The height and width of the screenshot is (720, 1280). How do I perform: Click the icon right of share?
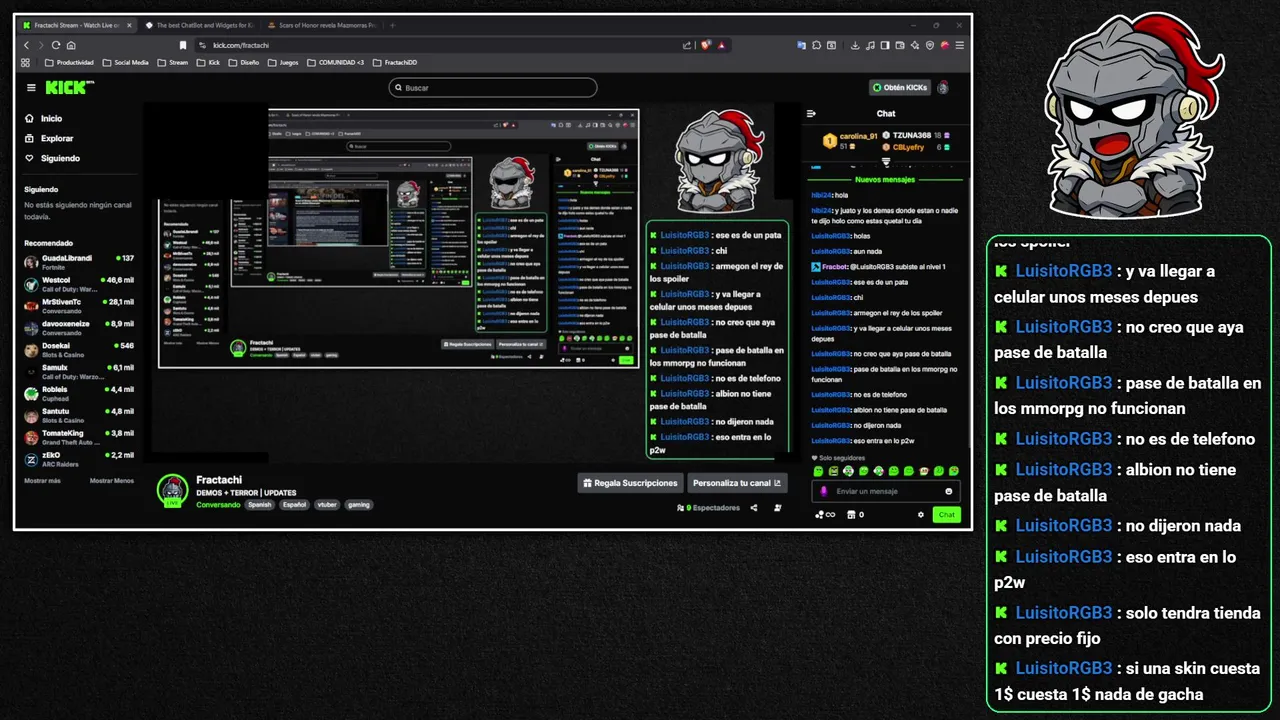pyautogui.click(x=778, y=508)
